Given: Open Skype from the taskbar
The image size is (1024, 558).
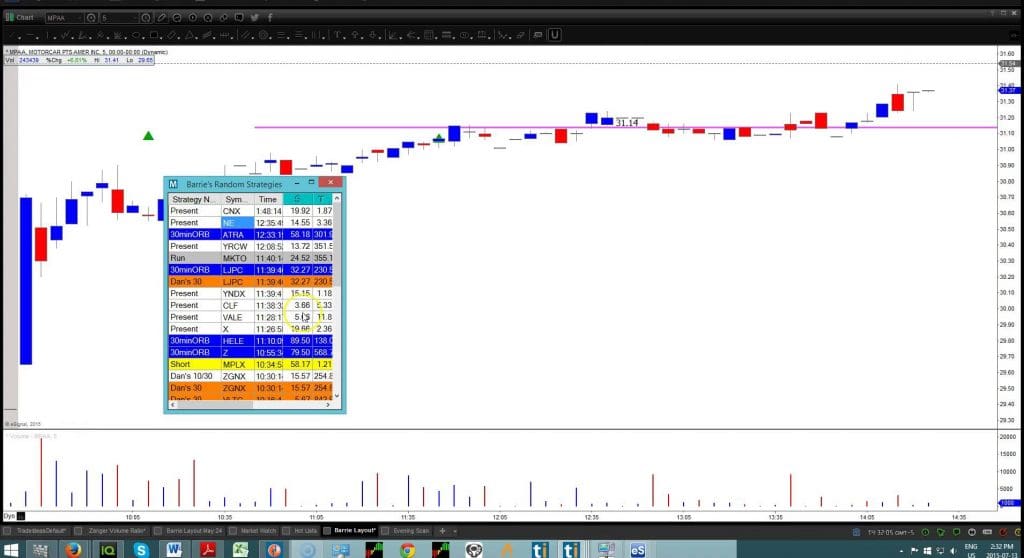Looking at the screenshot, I should pos(140,550).
